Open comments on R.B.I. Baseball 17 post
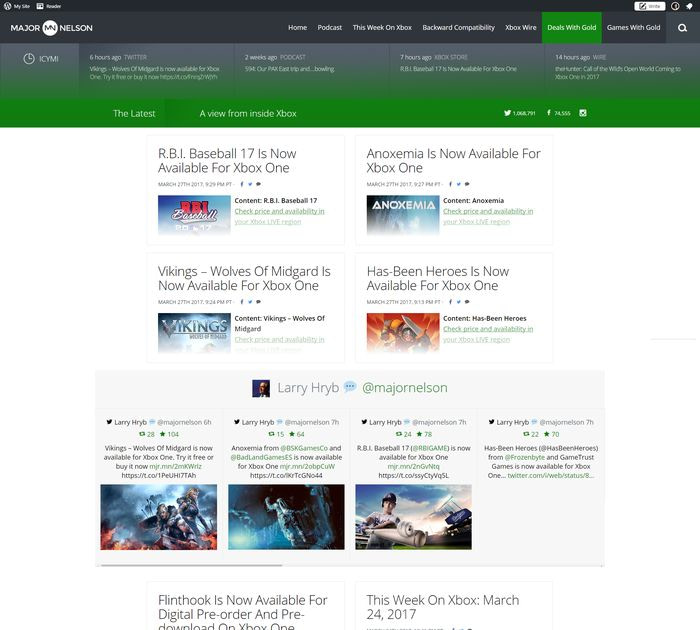 (x=258, y=184)
